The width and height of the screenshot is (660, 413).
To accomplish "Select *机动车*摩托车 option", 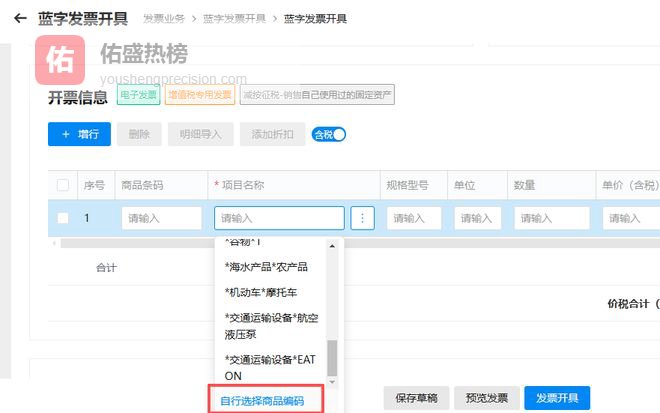I will [x=260, y=292].
